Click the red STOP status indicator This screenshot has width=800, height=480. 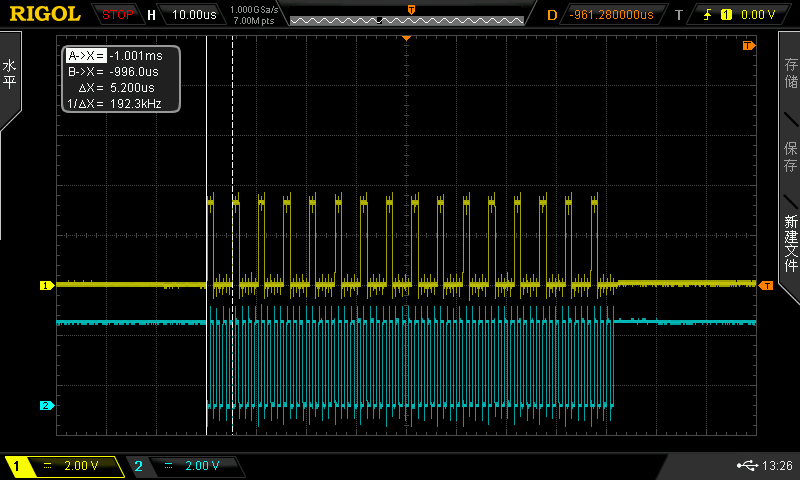coord(117,15)
